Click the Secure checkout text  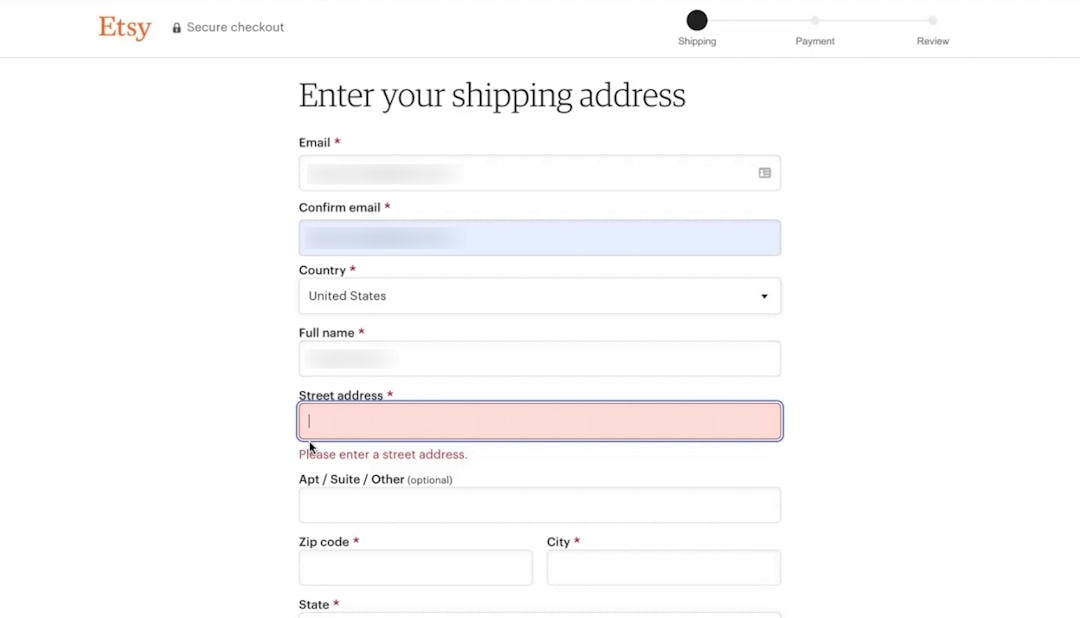[236, 27]
